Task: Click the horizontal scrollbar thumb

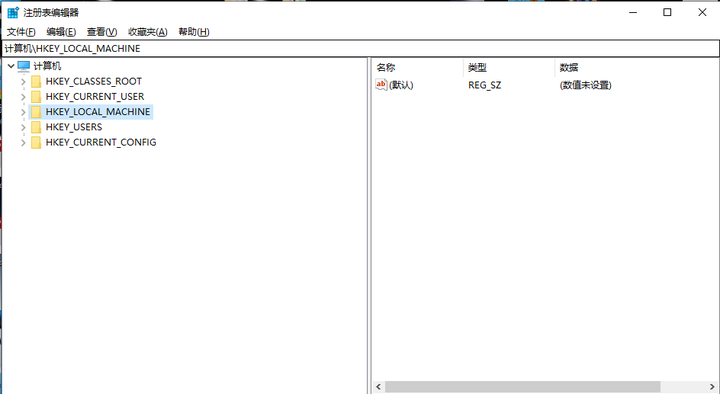Action: (x=523, y=387)
